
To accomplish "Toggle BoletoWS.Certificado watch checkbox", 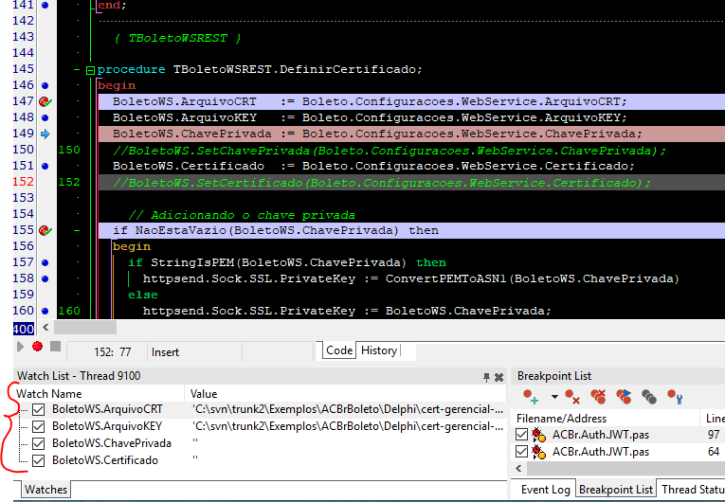I will [38, 460].
